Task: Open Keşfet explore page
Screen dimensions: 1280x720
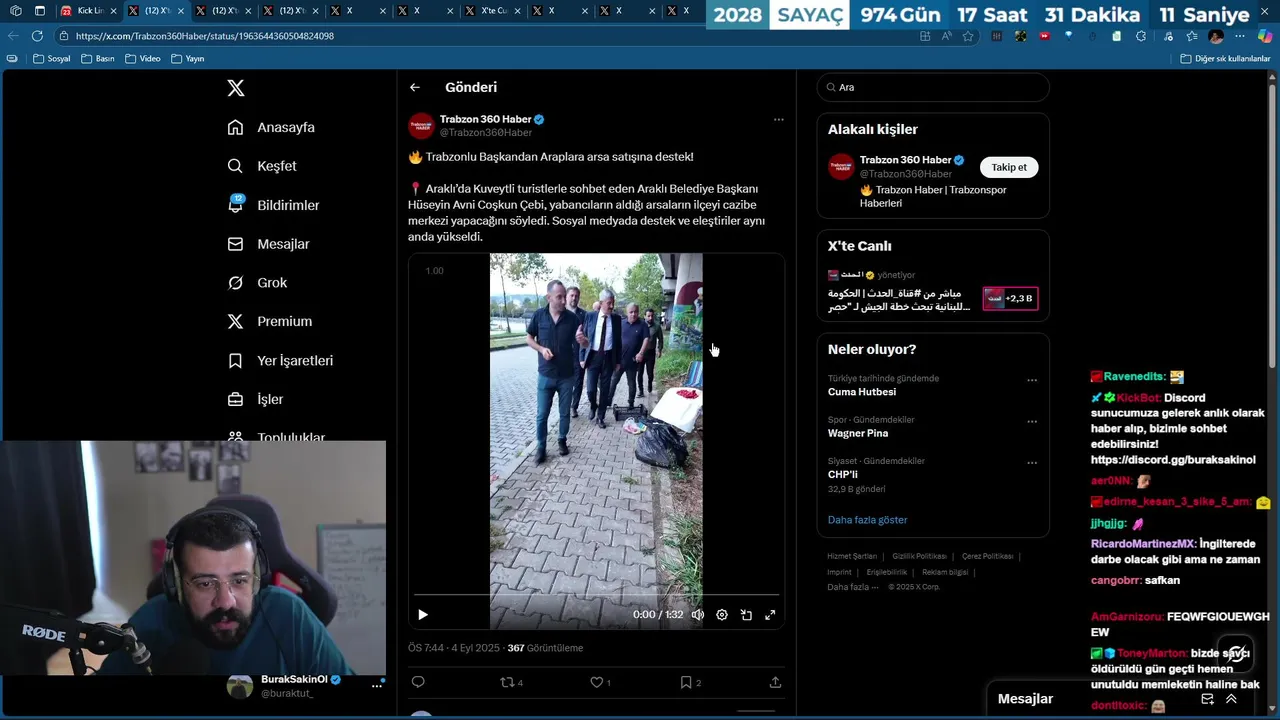Action: [262, 166]
